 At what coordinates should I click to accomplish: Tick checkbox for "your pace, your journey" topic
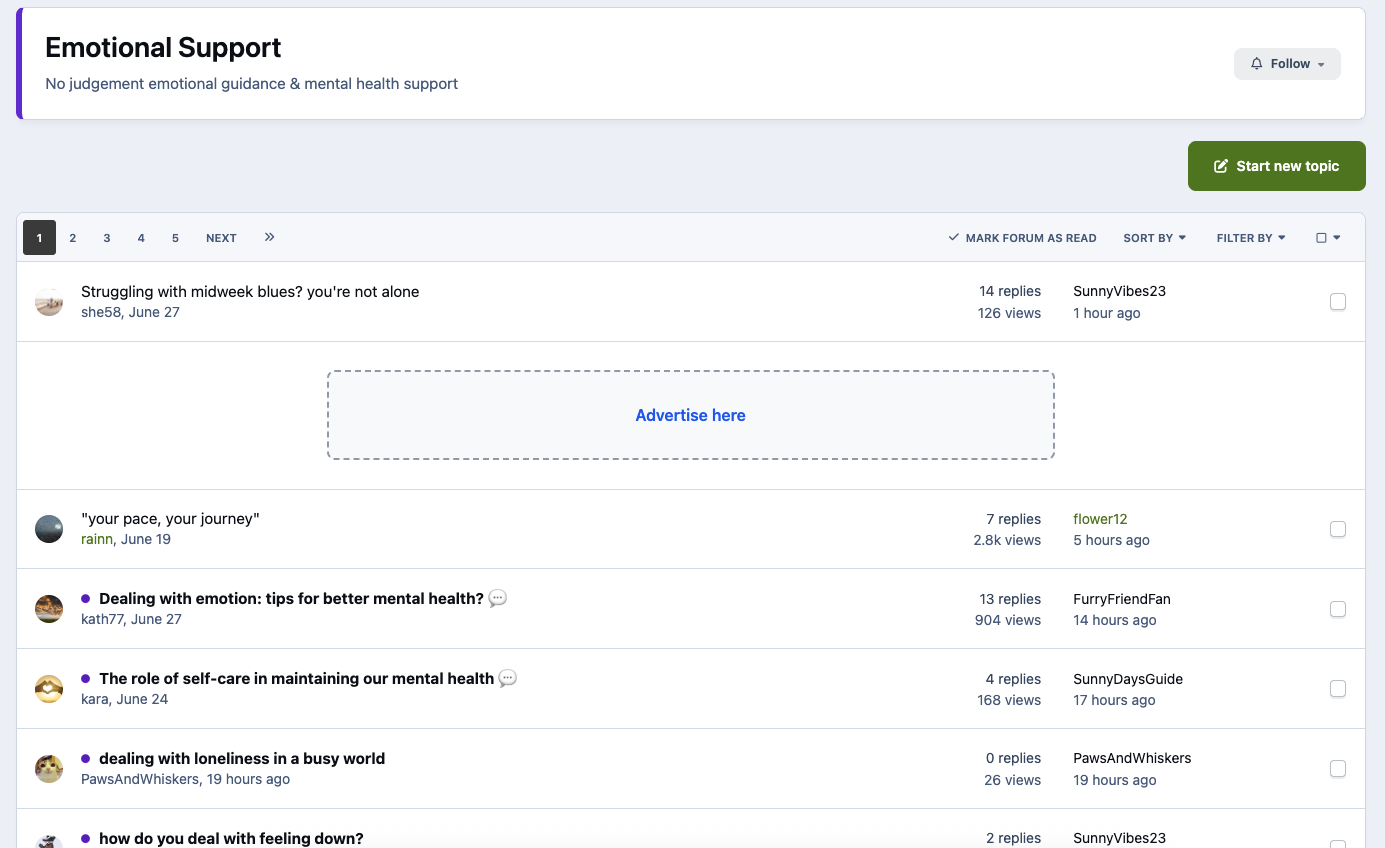click(x=1338, y=529)
